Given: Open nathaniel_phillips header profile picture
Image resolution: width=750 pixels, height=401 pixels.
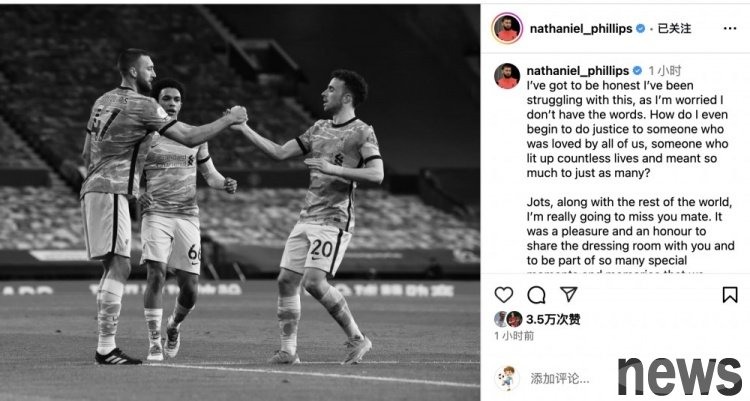Looking at the screenshot, I should (x=507, y=28).
